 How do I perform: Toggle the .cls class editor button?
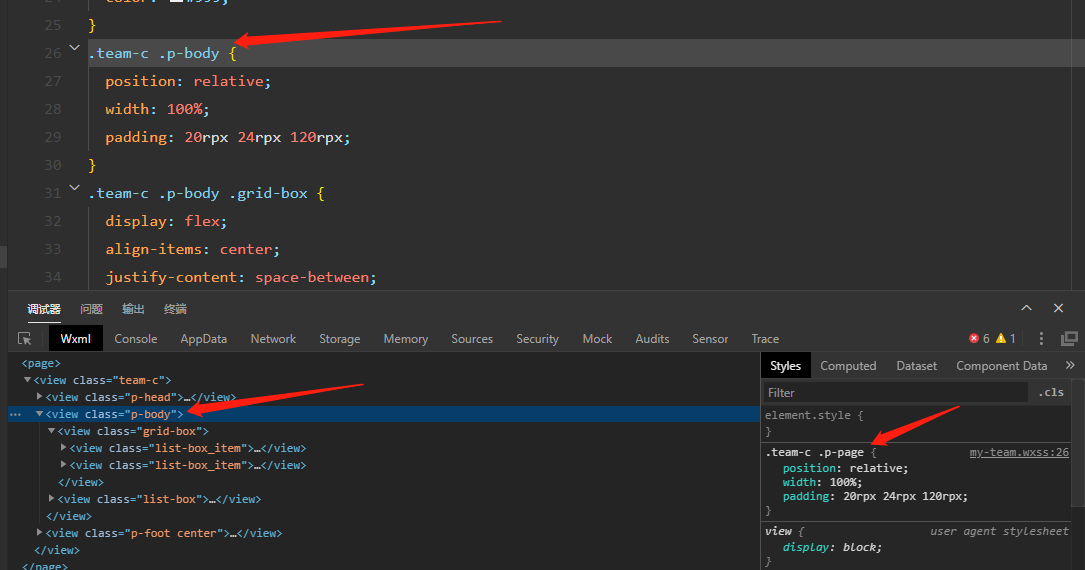click(1050, 392)
